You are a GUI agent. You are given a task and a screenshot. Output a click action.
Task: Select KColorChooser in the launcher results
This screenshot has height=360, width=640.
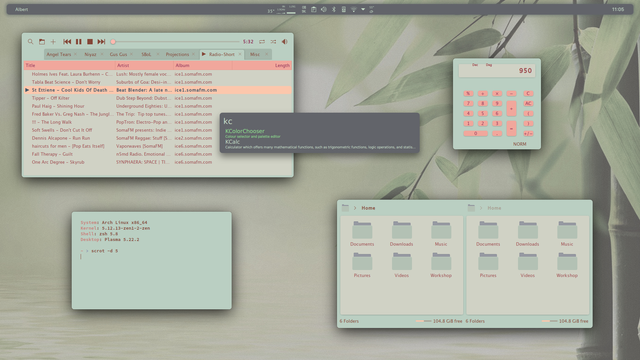click(x=245, y=131)
